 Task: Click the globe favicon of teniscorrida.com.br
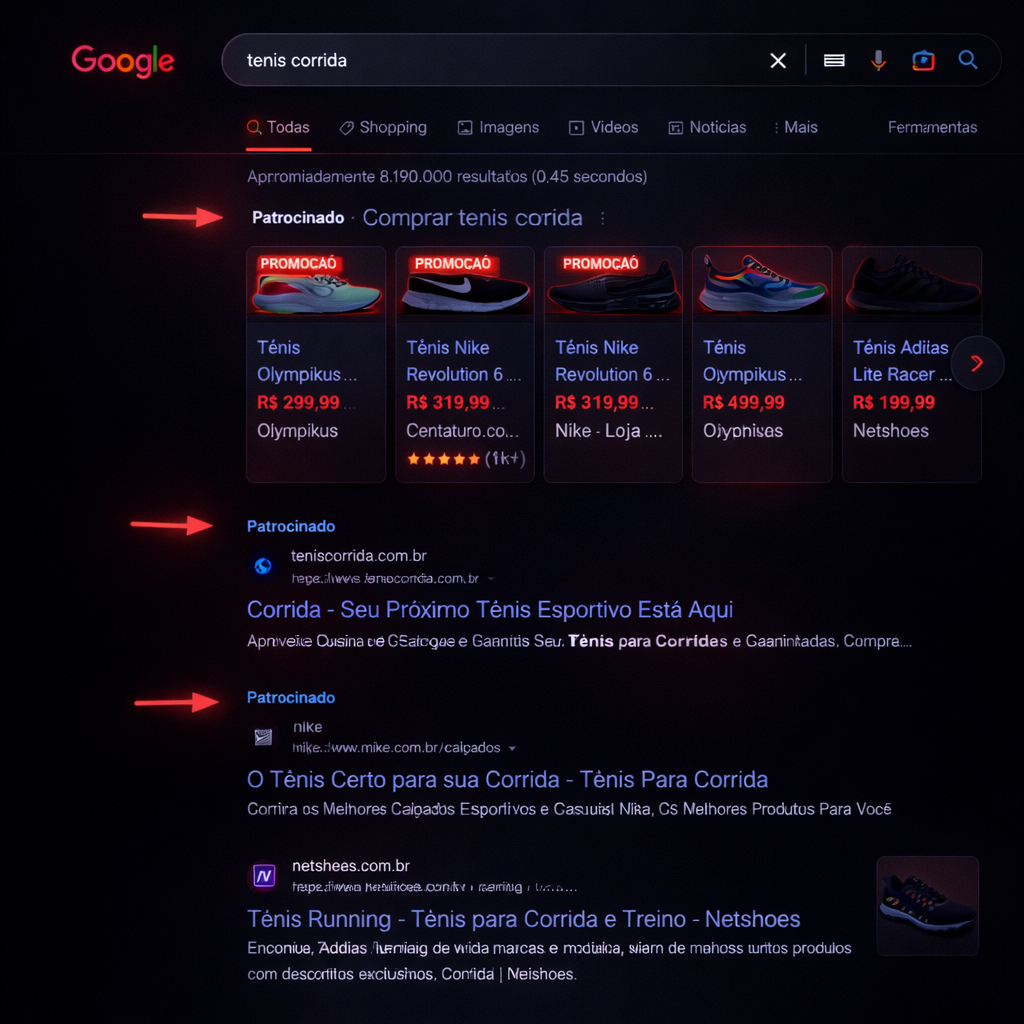[263, 566]
